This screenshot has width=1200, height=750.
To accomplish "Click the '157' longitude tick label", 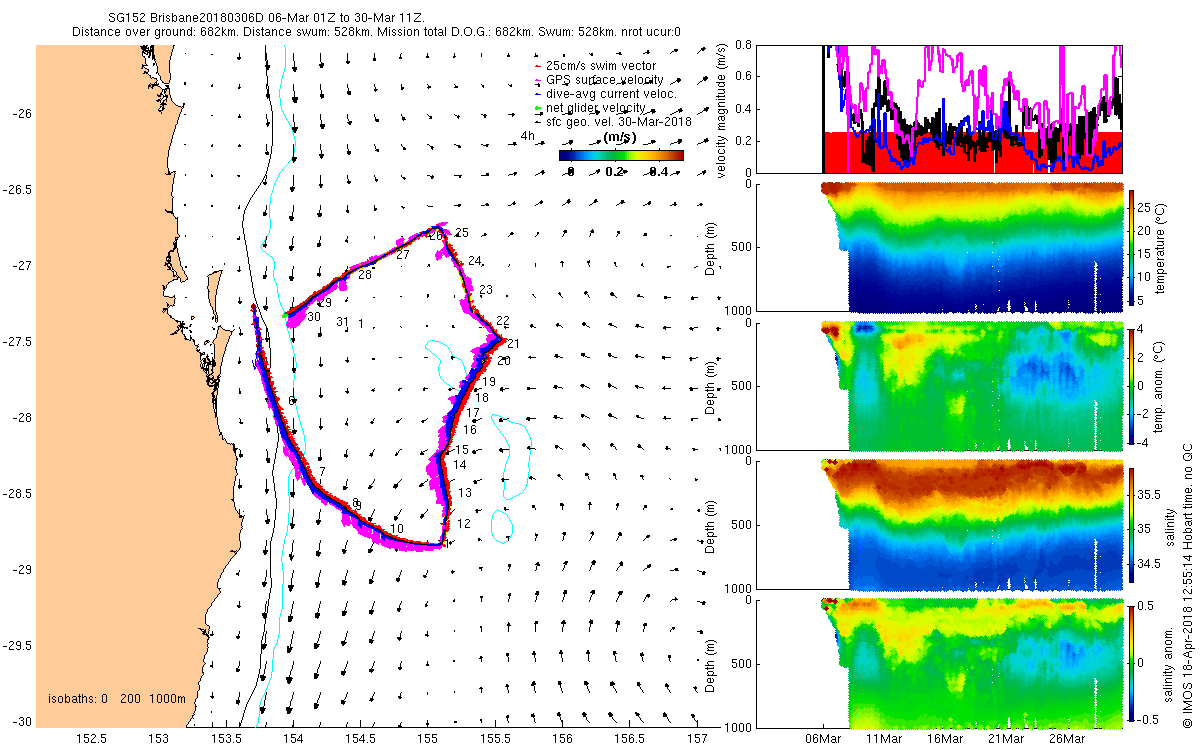I will tap(698, 739).
